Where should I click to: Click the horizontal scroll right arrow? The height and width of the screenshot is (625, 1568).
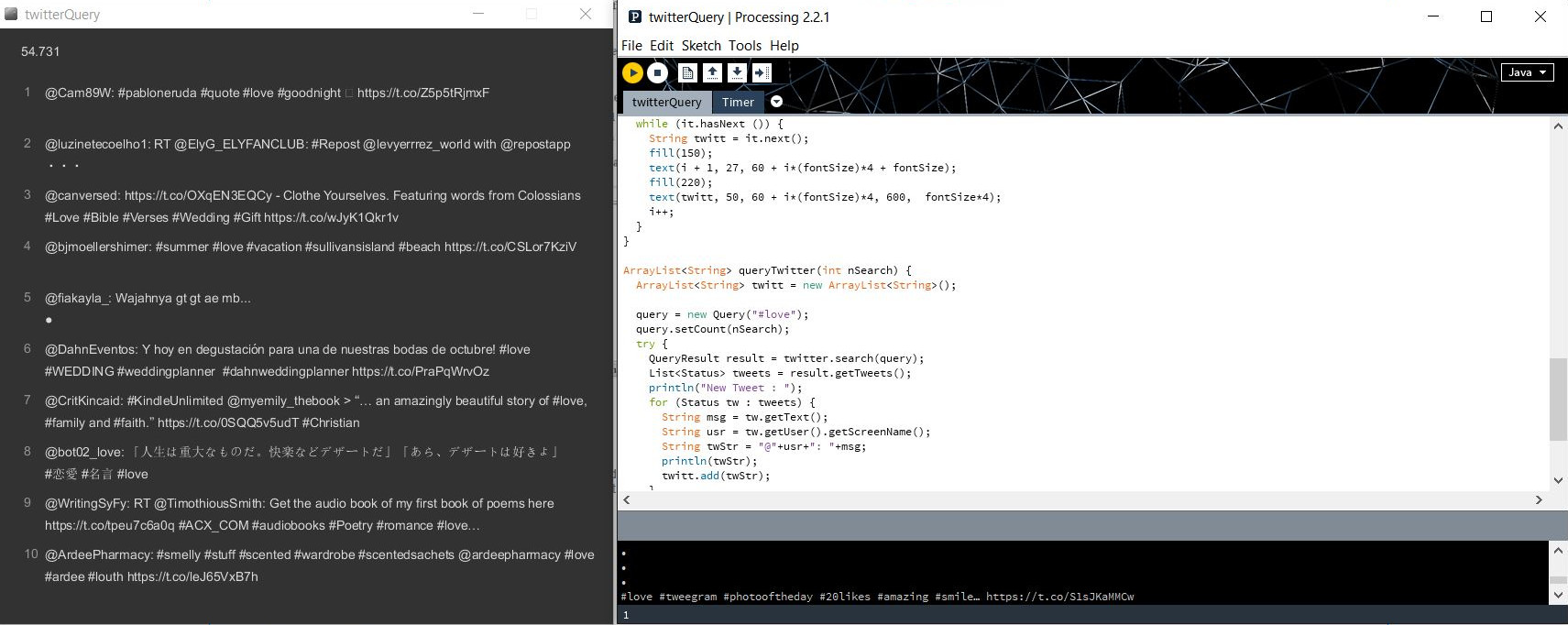click(x=1539, y=499)
